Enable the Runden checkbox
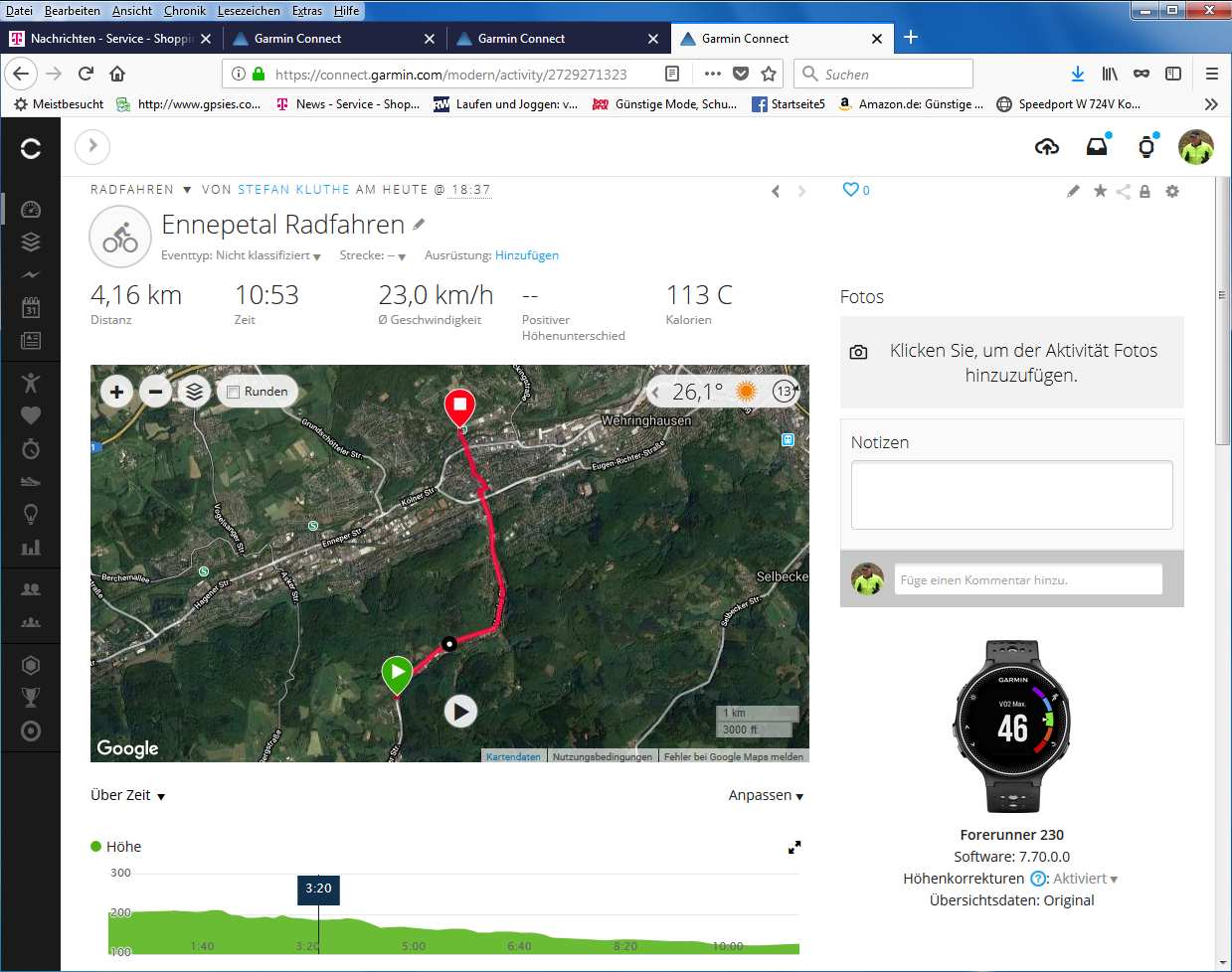The width and height of the screenshot is (1232, 972). [x=234, y=392]
